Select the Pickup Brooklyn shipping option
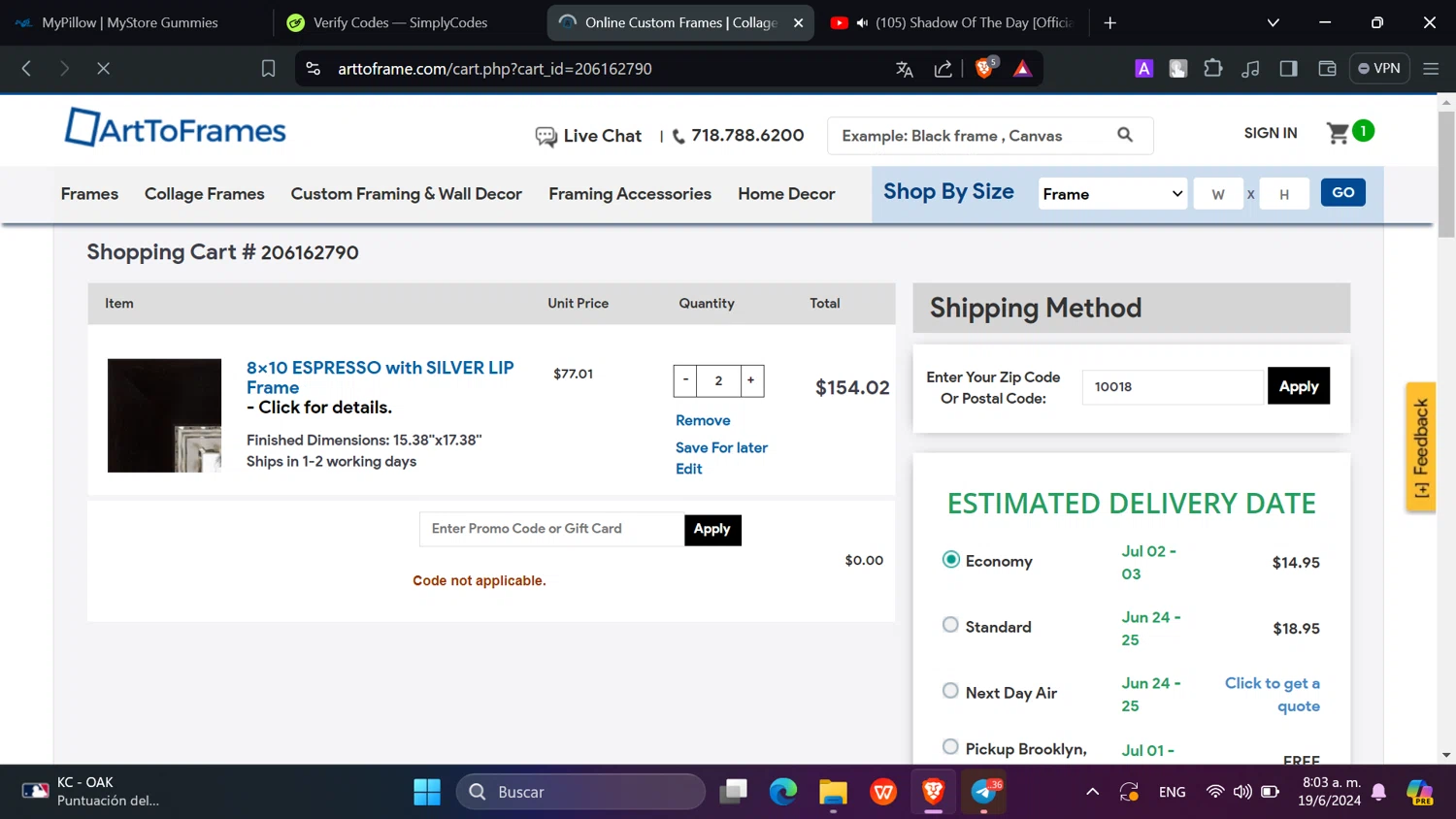 [951, 747]
